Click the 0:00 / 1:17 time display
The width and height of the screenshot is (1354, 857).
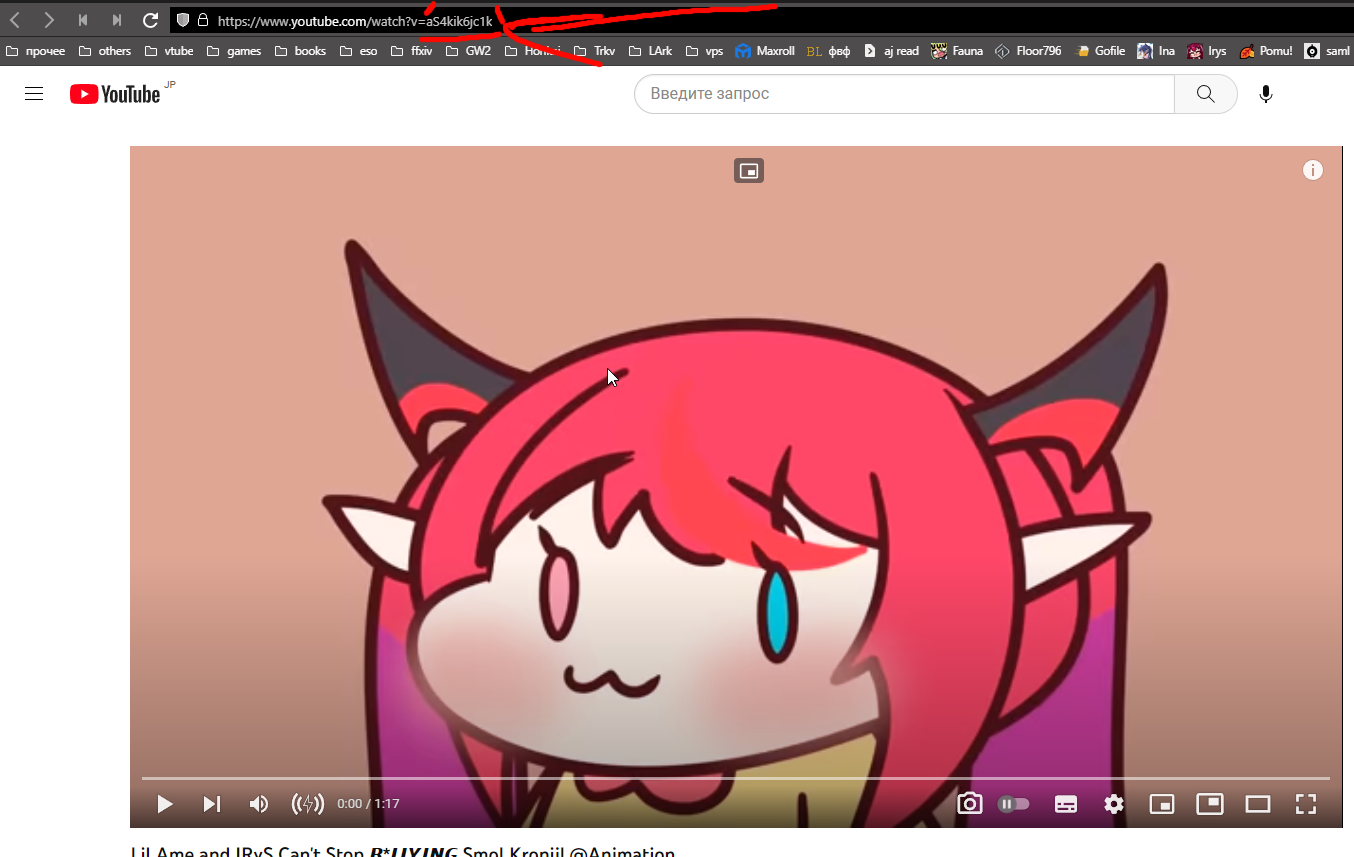(x=368, y=804)
